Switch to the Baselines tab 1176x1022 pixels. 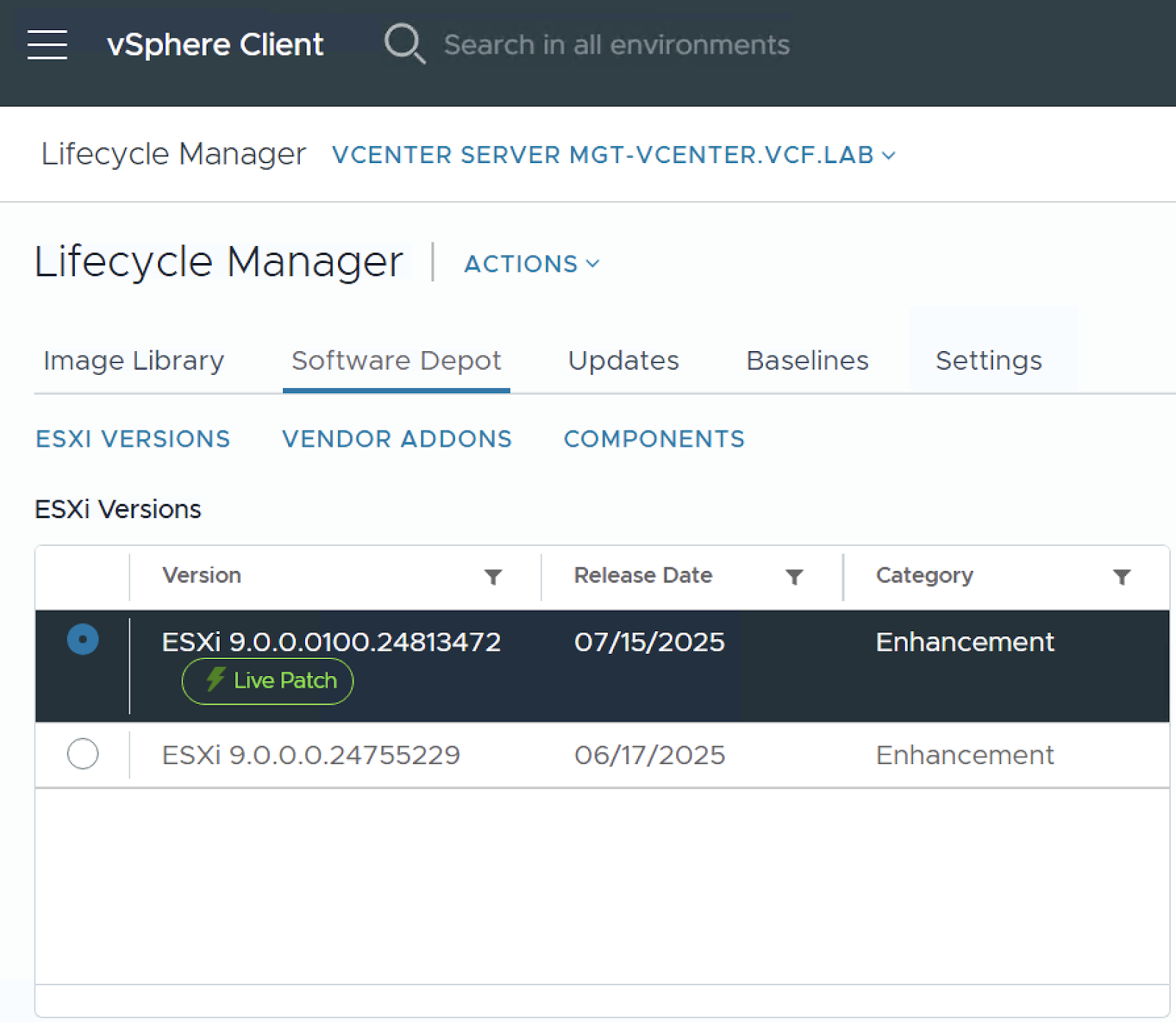(x=806, y=361)
